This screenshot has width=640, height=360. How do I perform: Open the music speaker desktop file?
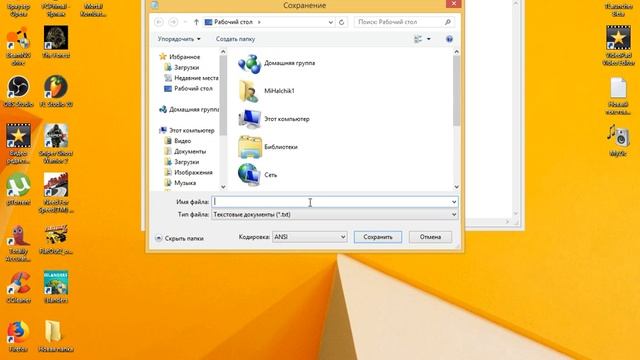click(618, 141)
